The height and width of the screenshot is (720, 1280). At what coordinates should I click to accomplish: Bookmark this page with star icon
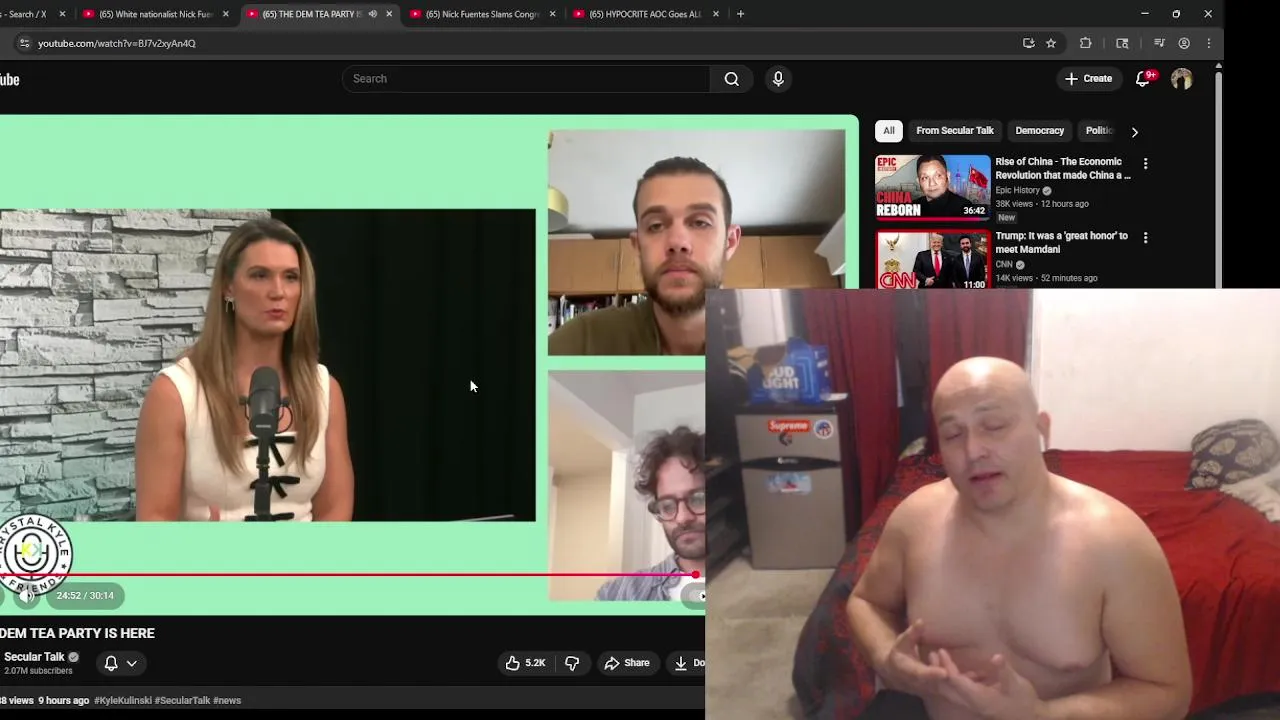[x=1051, y=43]
